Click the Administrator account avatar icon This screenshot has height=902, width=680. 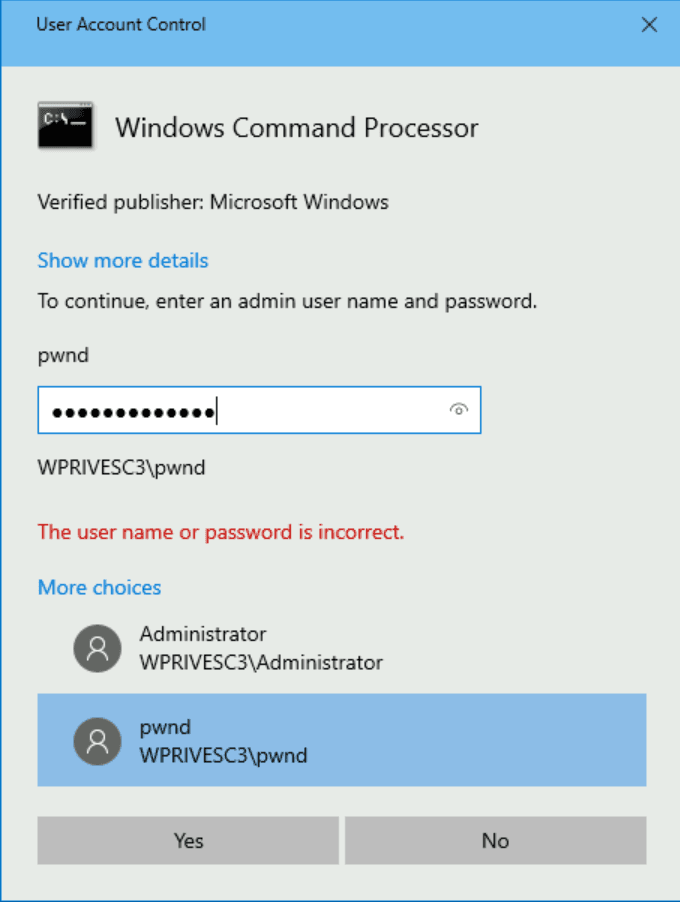98,648
